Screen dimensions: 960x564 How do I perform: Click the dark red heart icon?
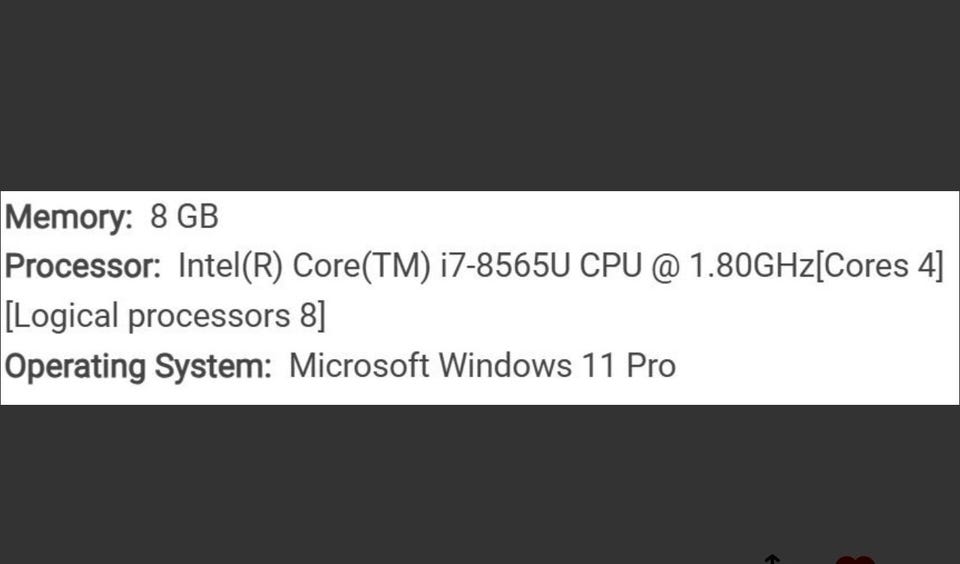click(854, 559)
